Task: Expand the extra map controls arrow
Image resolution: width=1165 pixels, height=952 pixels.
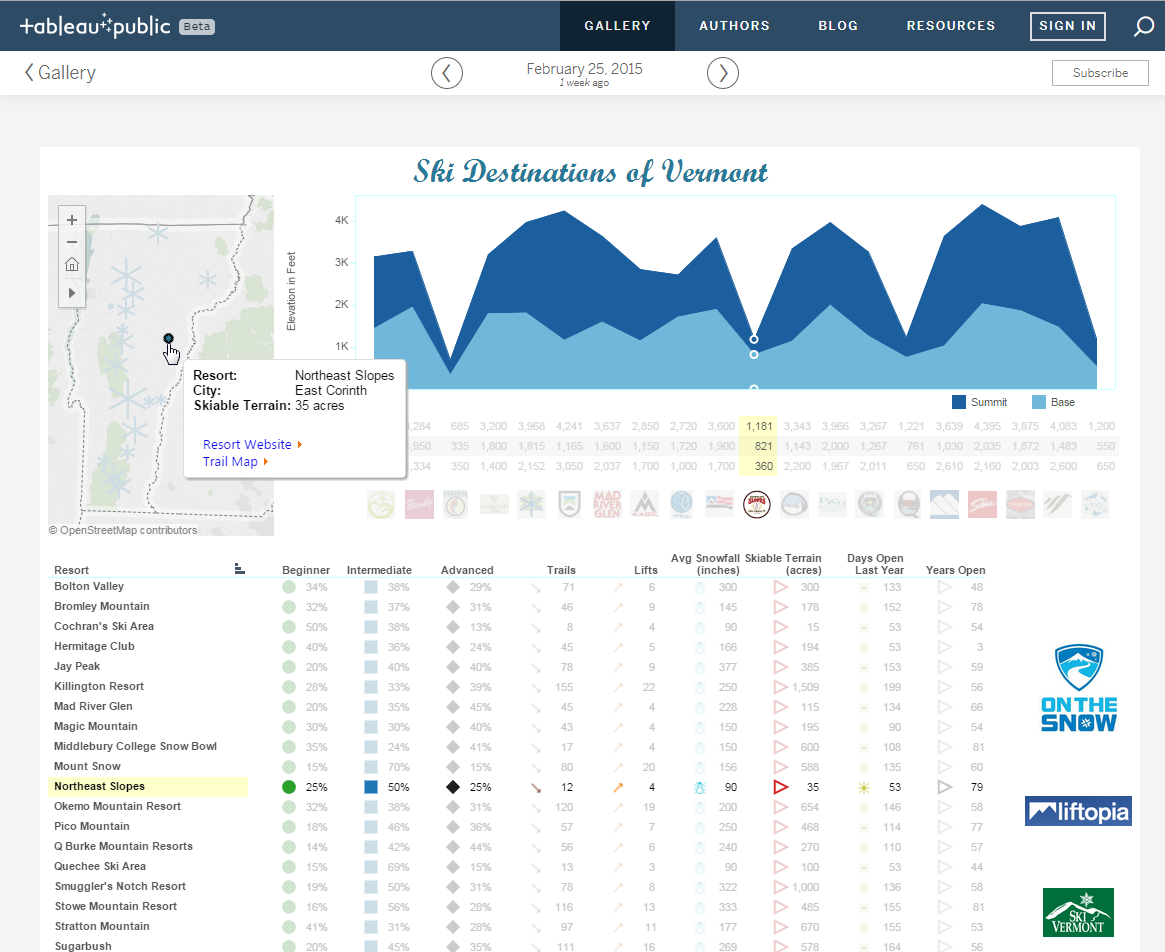Action: (71, 292)
